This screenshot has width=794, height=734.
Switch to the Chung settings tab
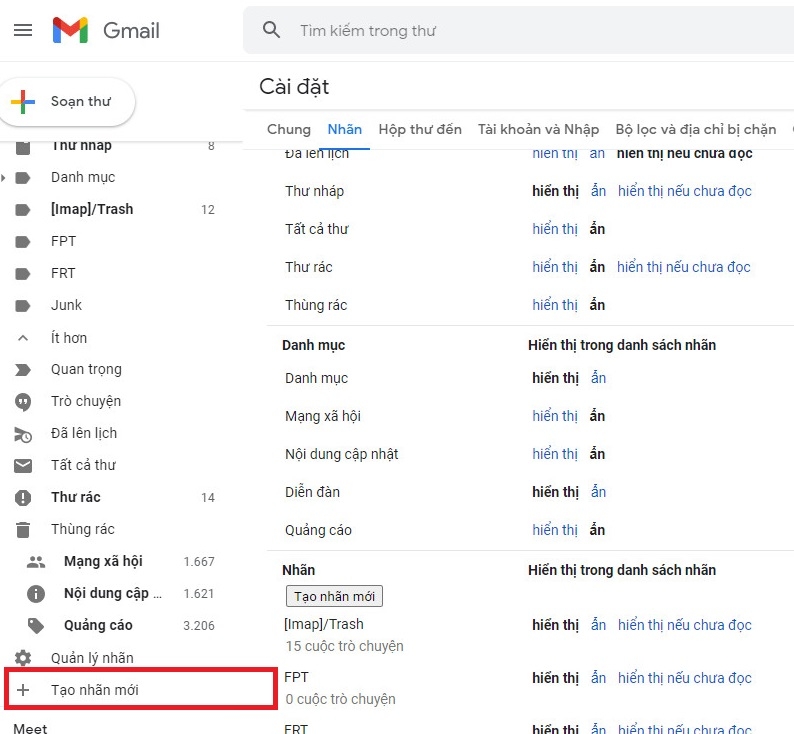point(289,130)
